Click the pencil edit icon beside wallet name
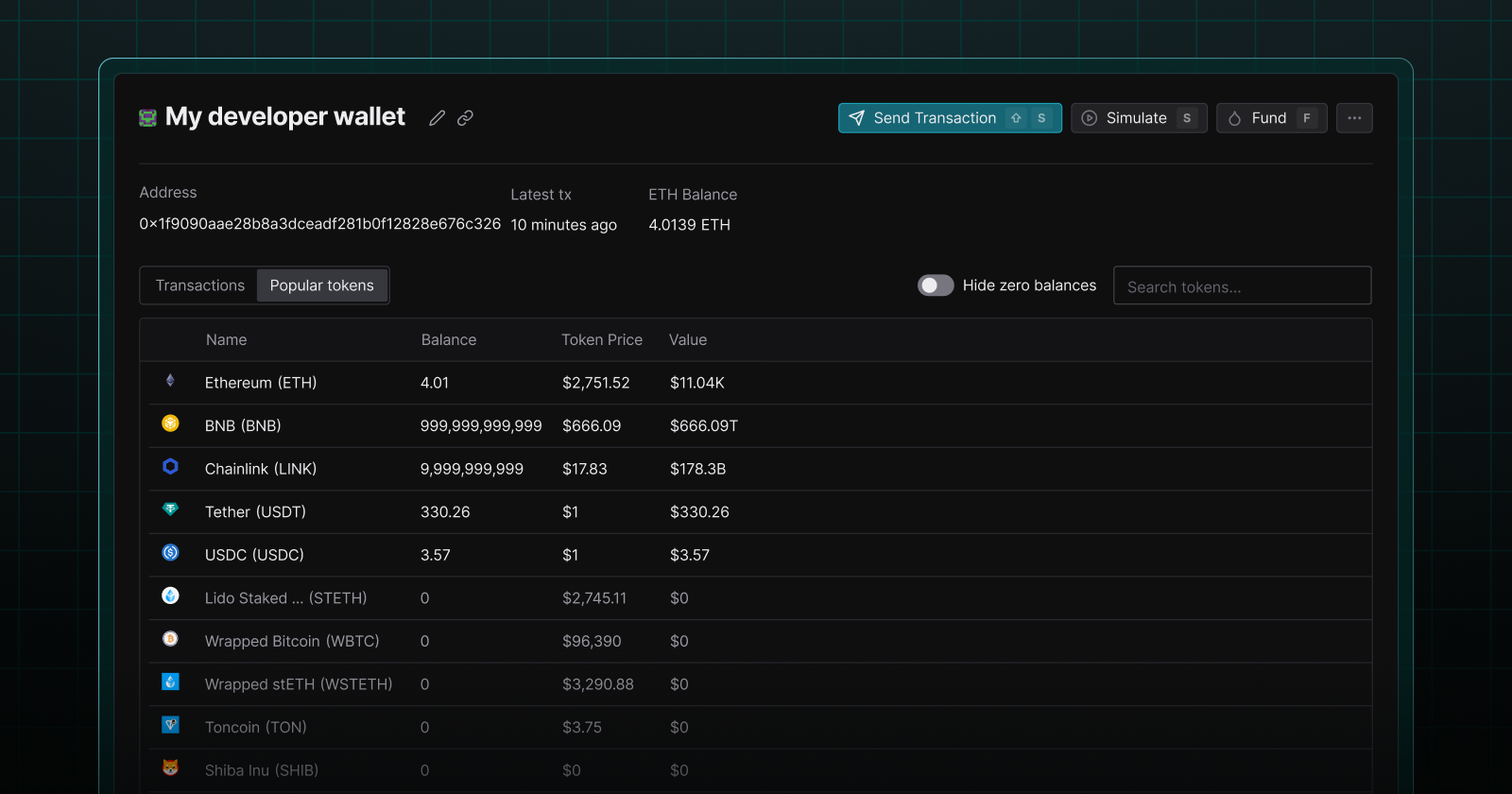This screenshot has height=794, width=1512. [x=437, y=118]
